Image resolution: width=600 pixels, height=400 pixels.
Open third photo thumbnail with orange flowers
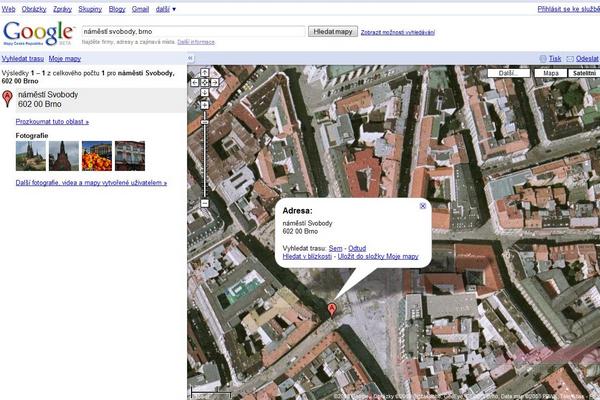tap(97, 156)
